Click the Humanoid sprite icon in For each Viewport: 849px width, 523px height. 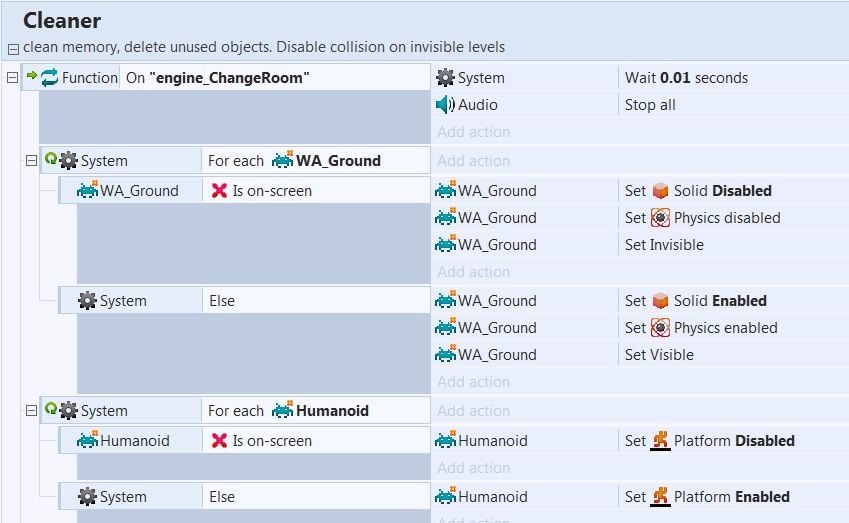pos(282,411)
